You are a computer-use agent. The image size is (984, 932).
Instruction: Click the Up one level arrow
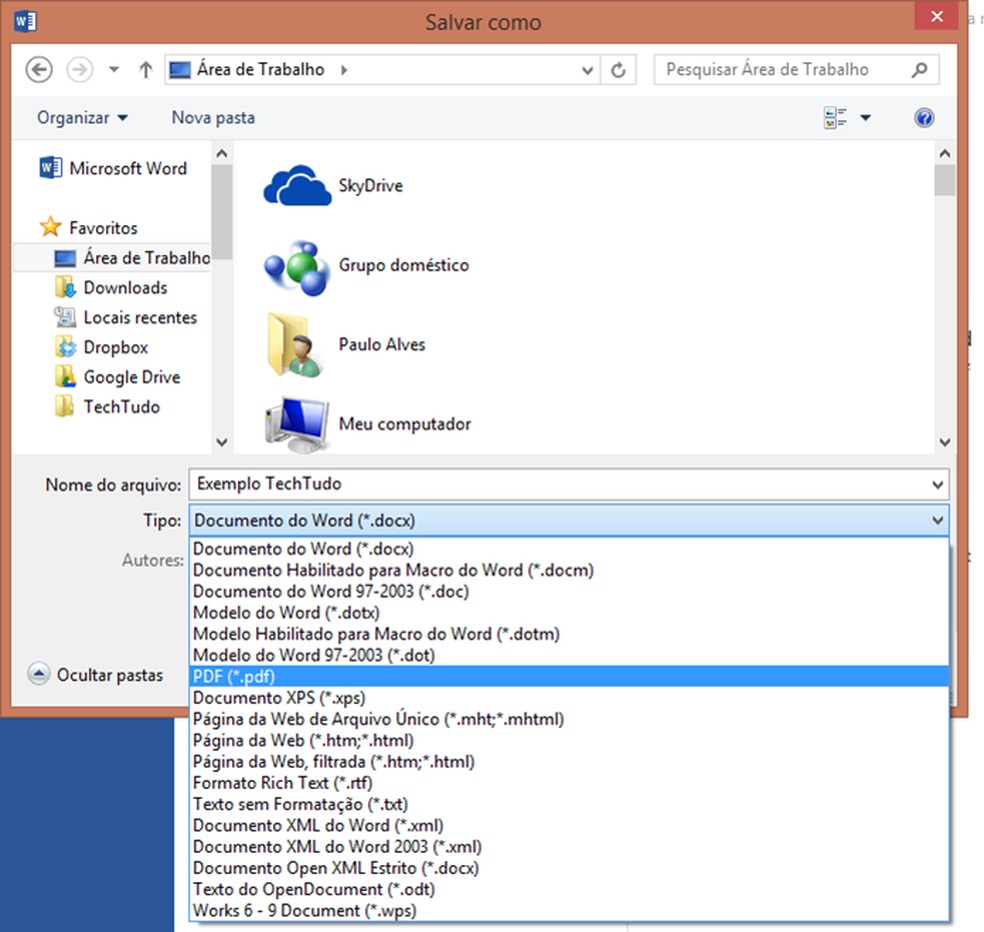(146, 70)
